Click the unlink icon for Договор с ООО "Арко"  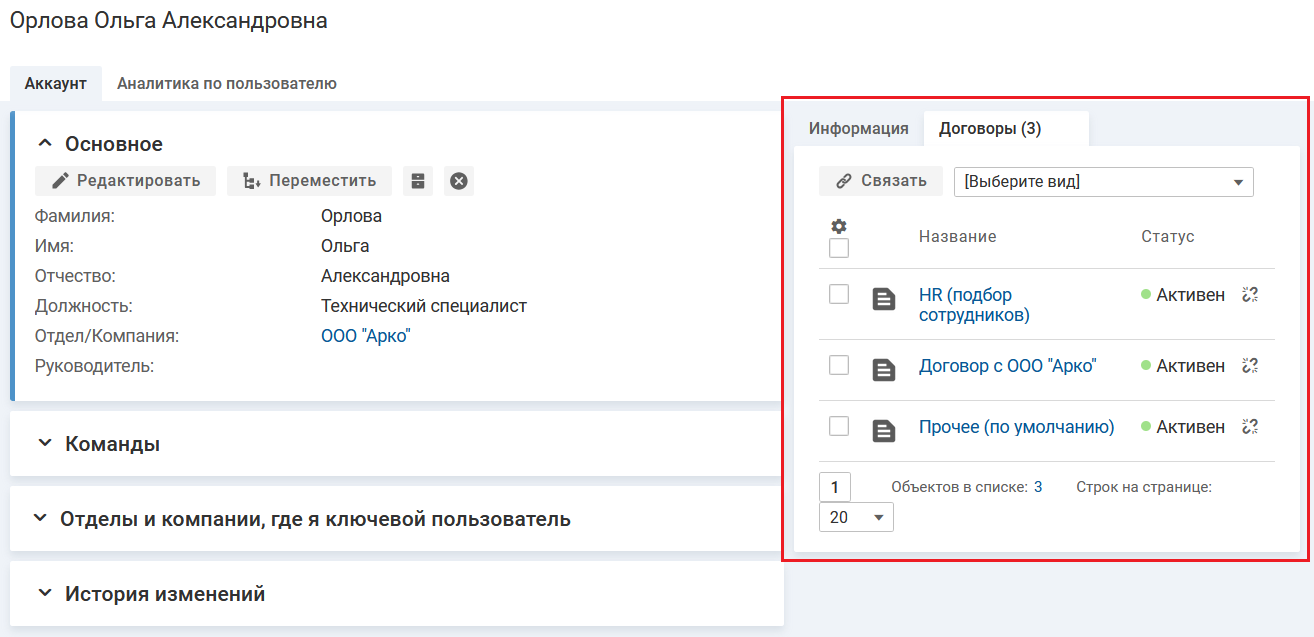pyautogui.click(x=1249, y=366)
